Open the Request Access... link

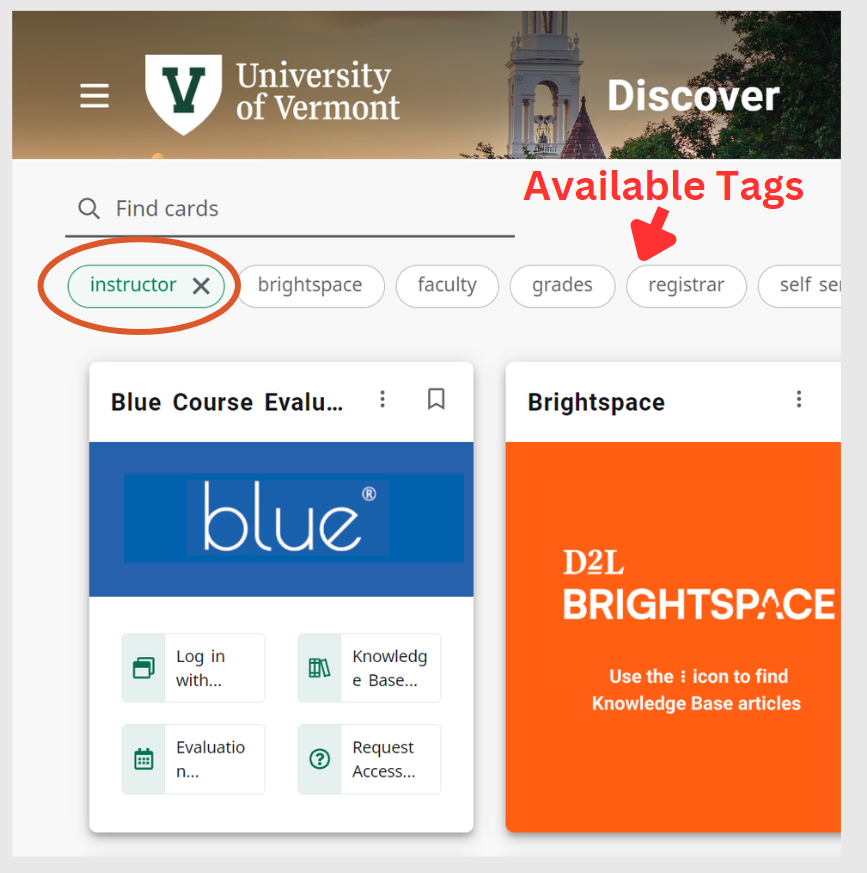click(x=369, y=759)
